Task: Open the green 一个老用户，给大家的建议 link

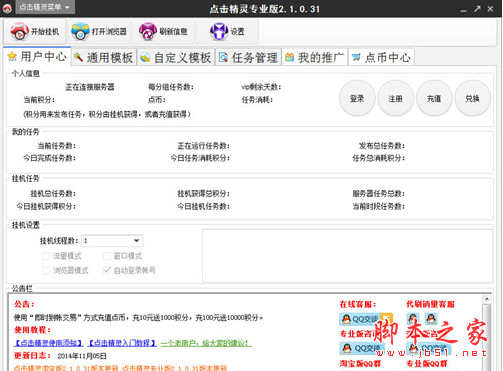Action: pos(206,343)
